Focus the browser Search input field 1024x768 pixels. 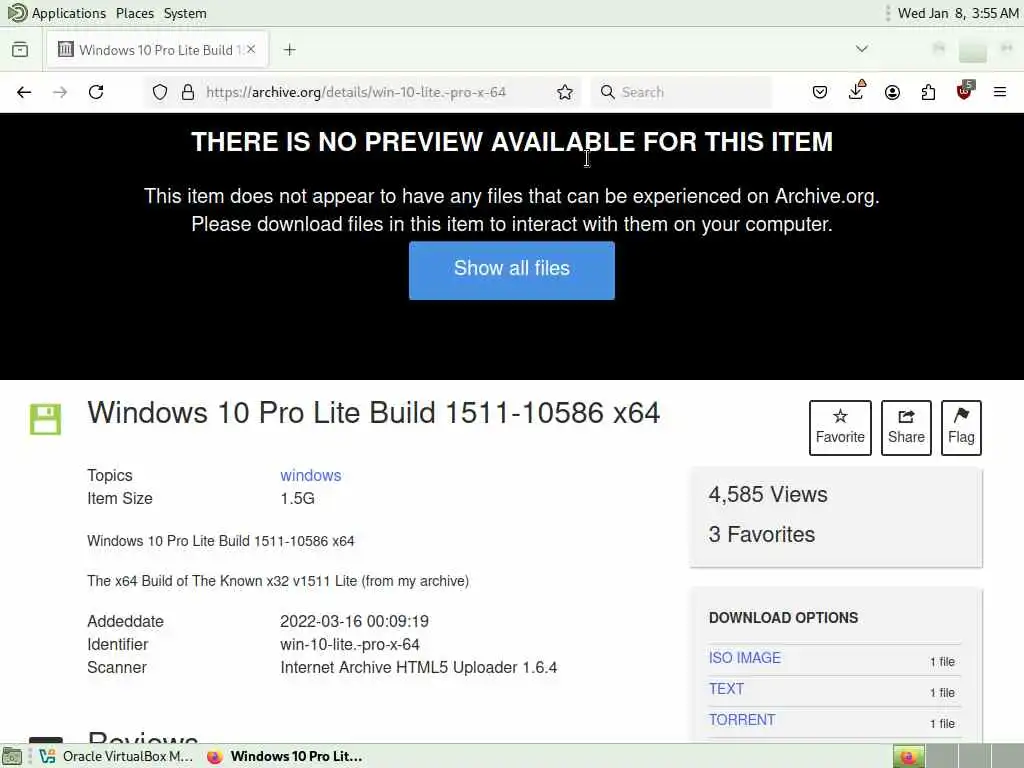coord(681,92)
